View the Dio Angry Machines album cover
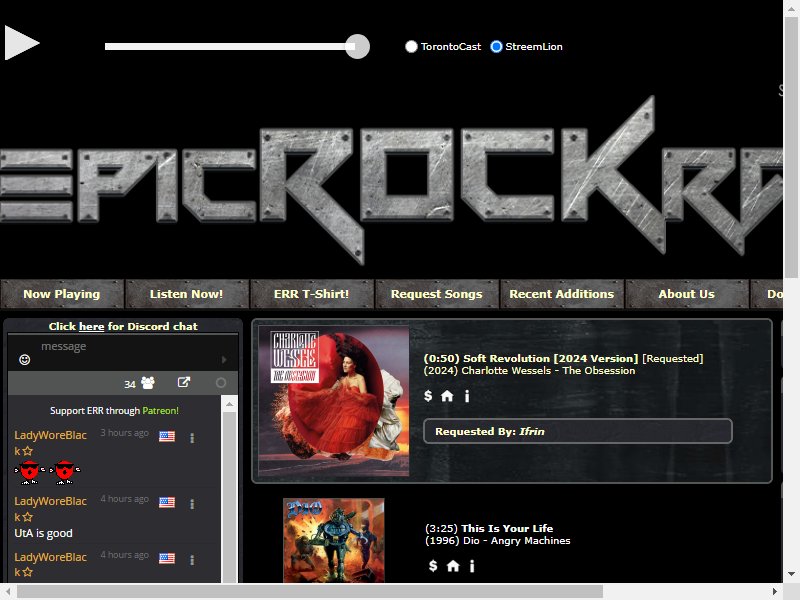Screen dimensions: 800x600 point(334,540)
